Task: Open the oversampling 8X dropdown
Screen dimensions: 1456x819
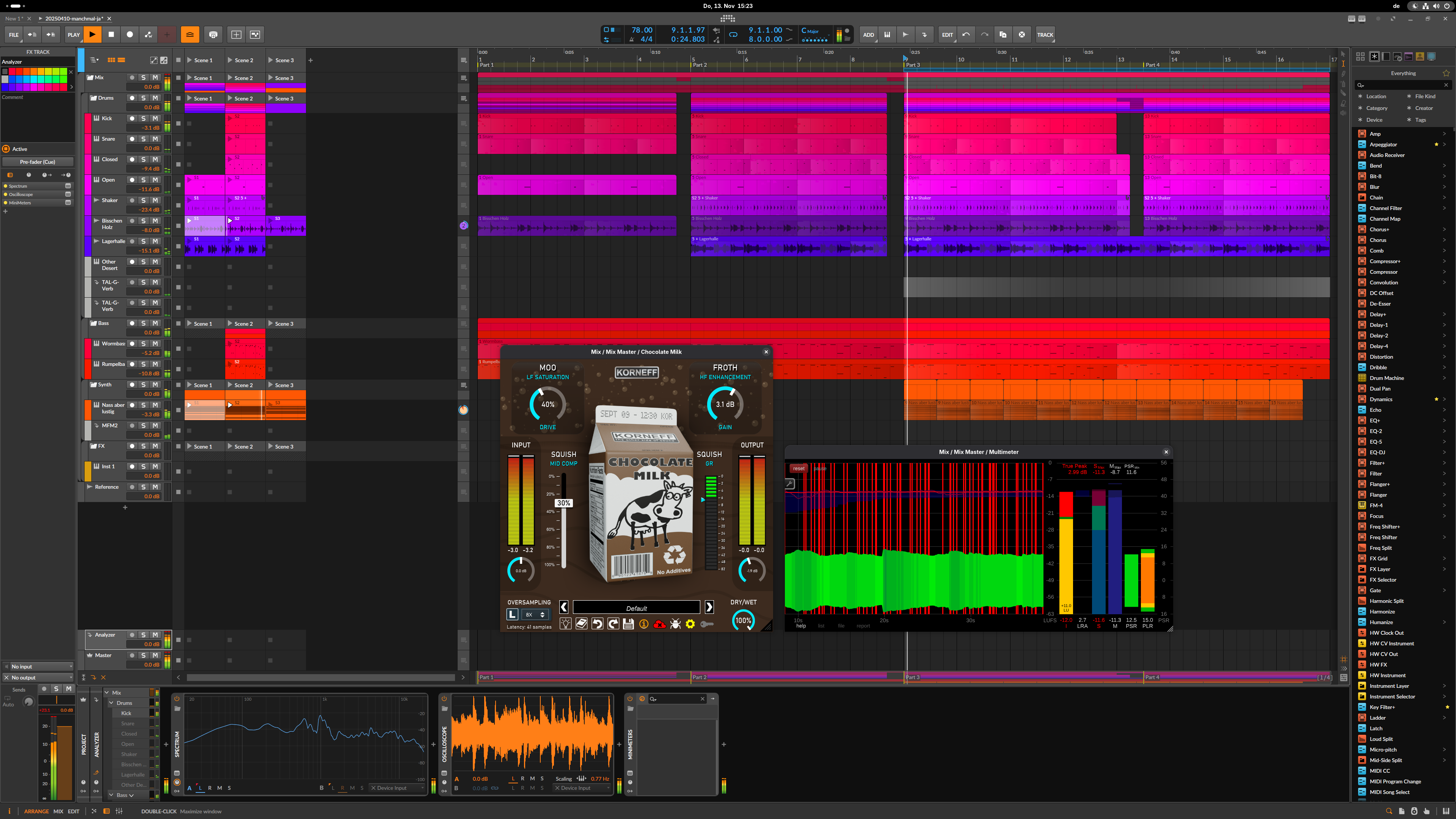Action: click(535, 614)
